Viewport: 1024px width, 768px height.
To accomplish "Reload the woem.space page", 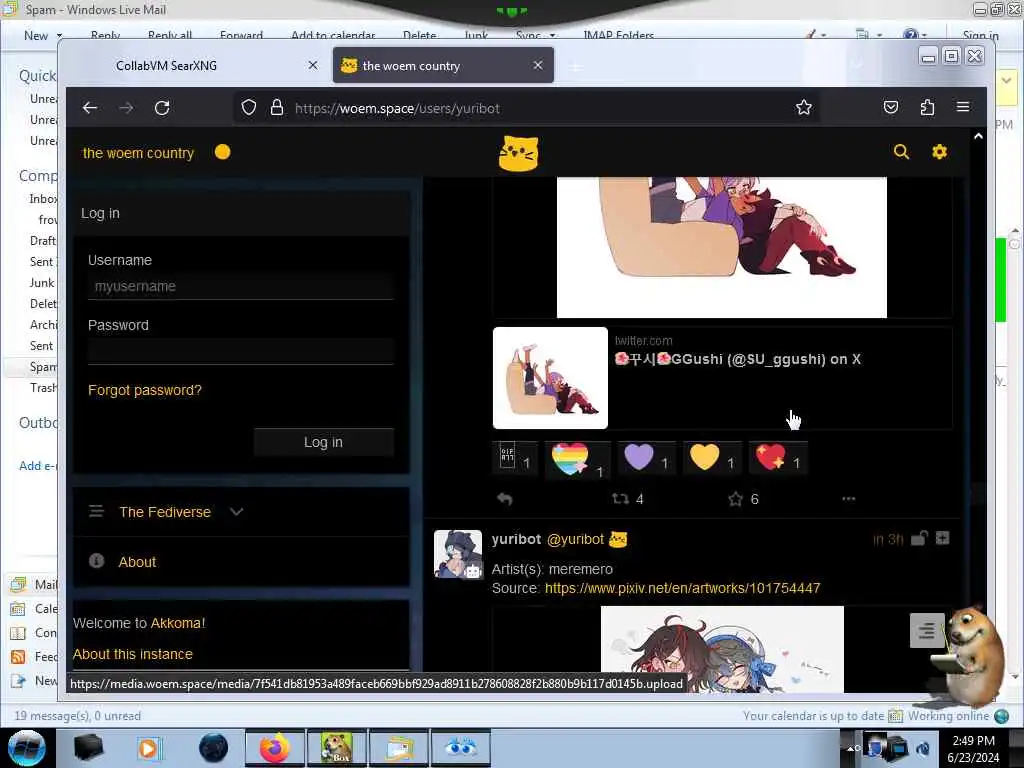I will [x=162, y=108].
